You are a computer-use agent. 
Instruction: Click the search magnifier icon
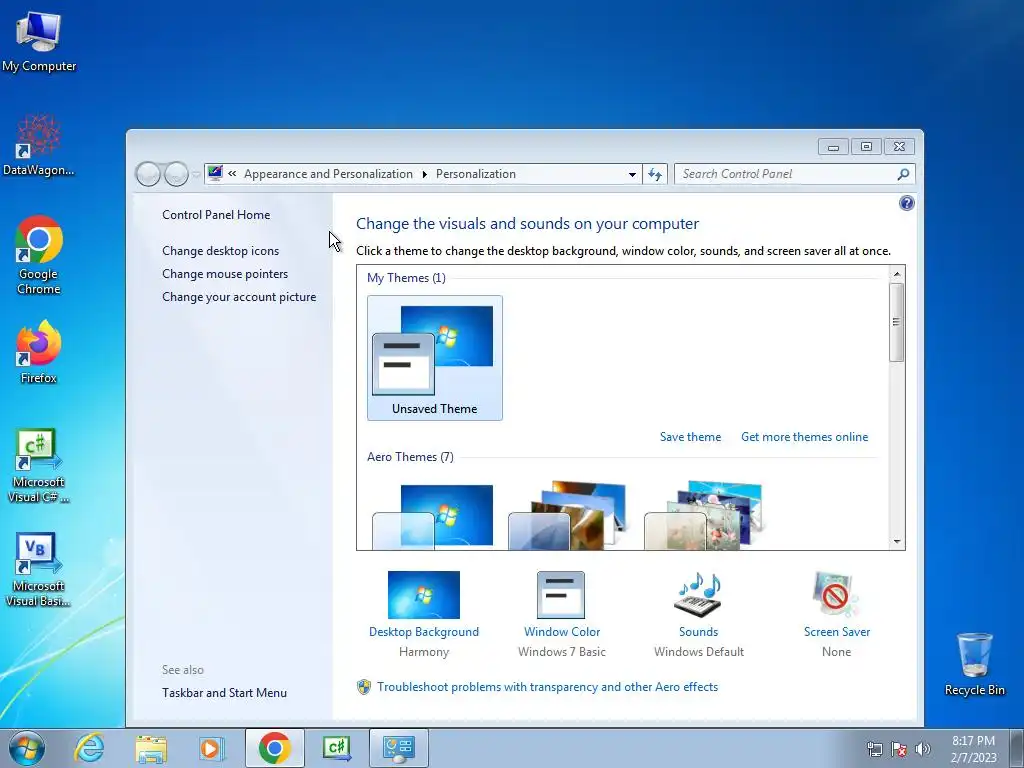903,174
